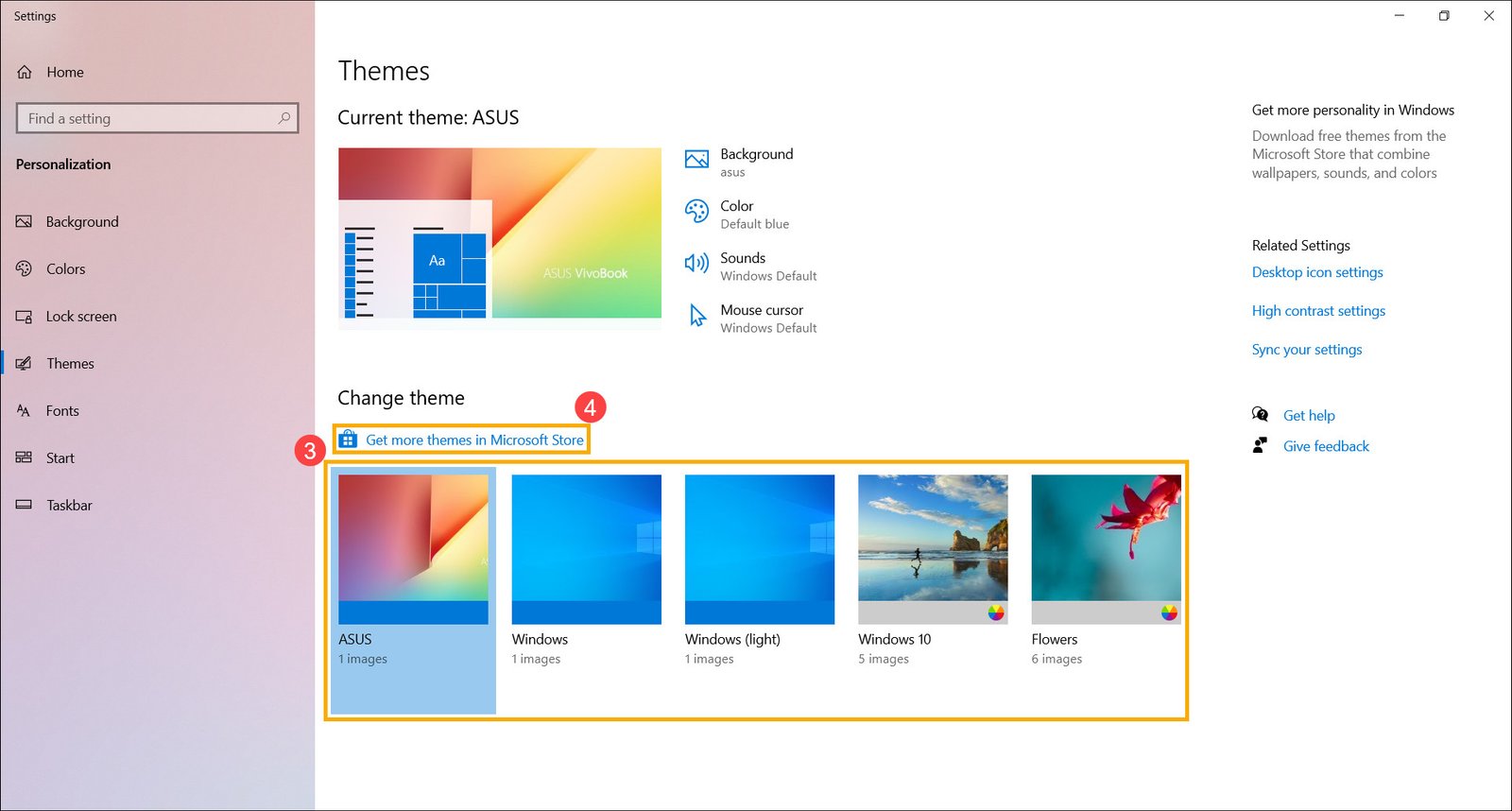Image resolution: width=1512 pixels, height=811 pixels.
Task: Select the Windows theme thumbnail
Action: (586, 549)
